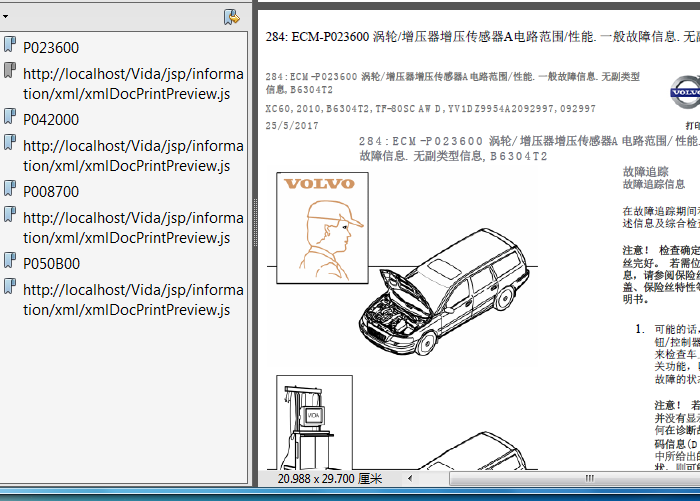This screenshot has width=700, height=501.
Task: Click bookmark icon beside P023600
Action: coord(10,44)
